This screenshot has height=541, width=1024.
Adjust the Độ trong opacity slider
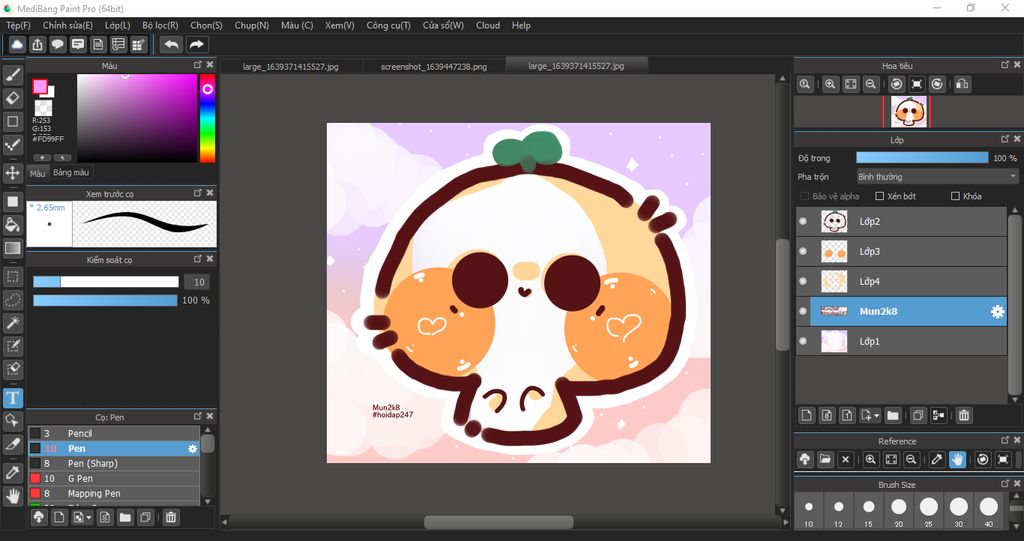click(922, 158)
